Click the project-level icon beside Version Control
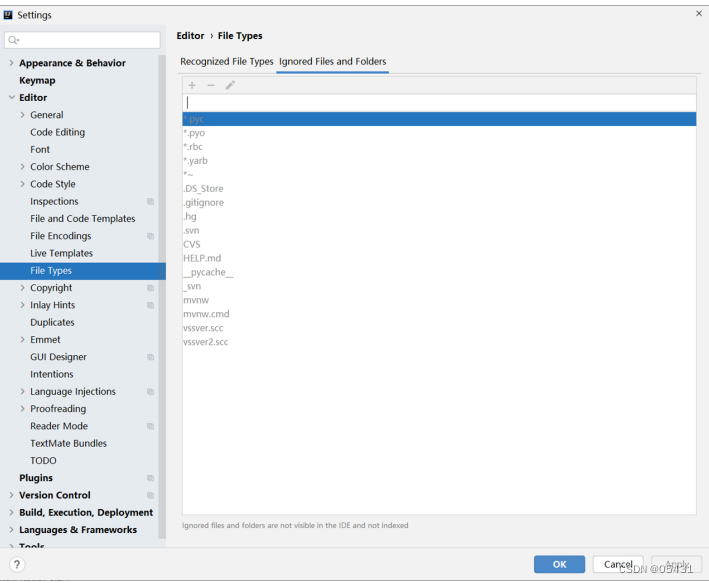Viewport: 709px width, 583px height. [151, 496]
